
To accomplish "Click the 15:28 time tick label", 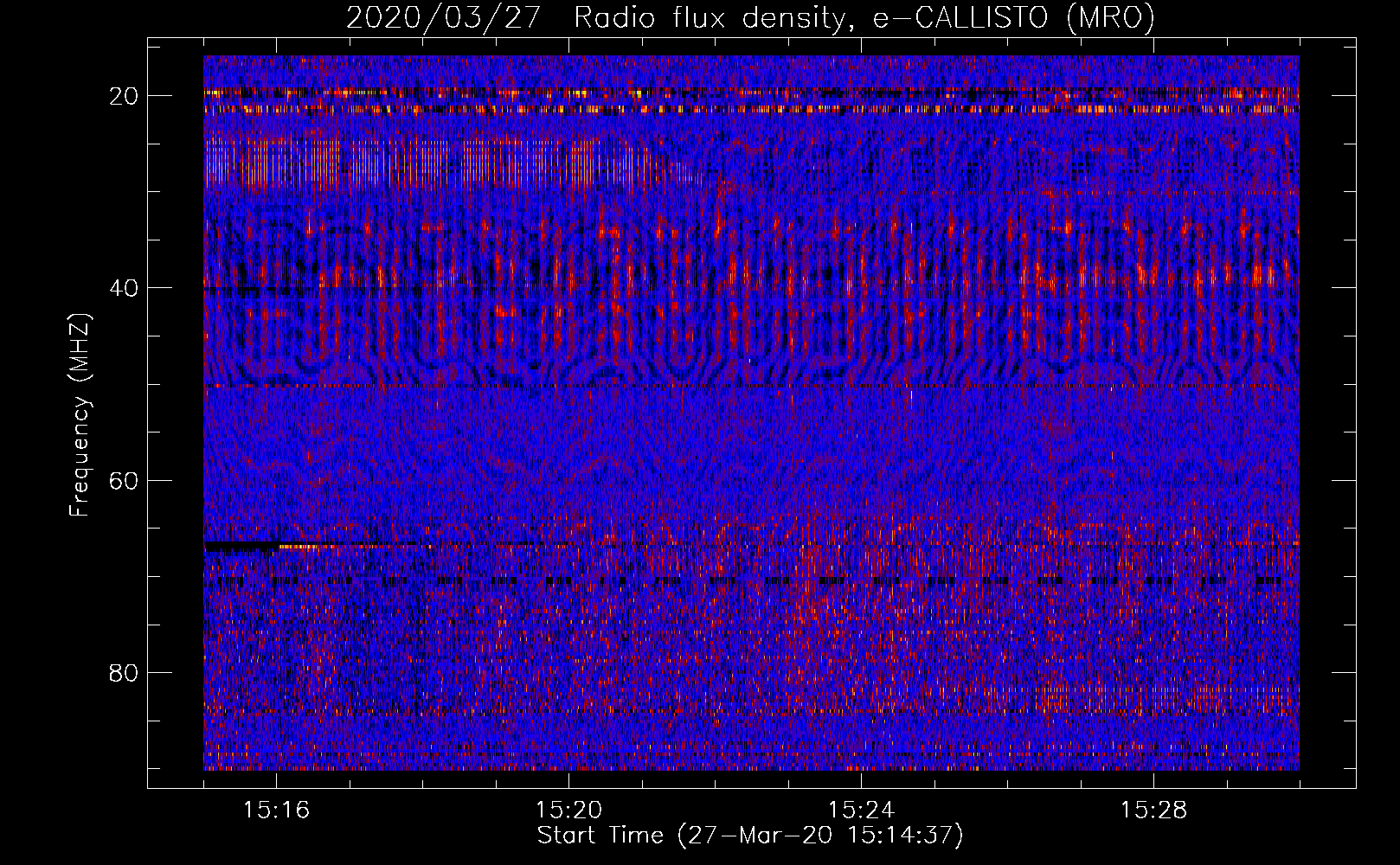I will pos(1153,811).
